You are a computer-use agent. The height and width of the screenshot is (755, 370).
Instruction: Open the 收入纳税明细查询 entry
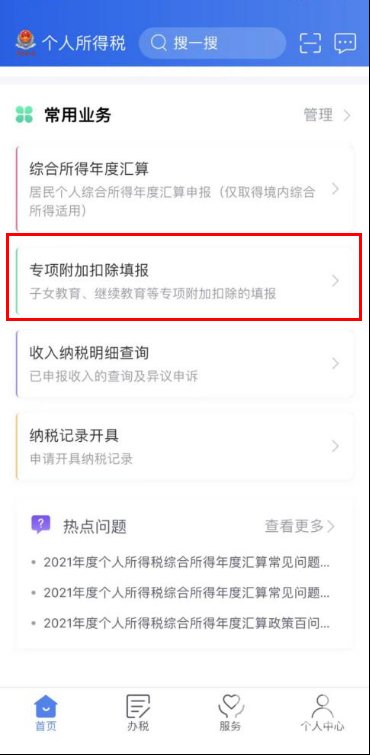pyautogui.click(x=185, y=364)
